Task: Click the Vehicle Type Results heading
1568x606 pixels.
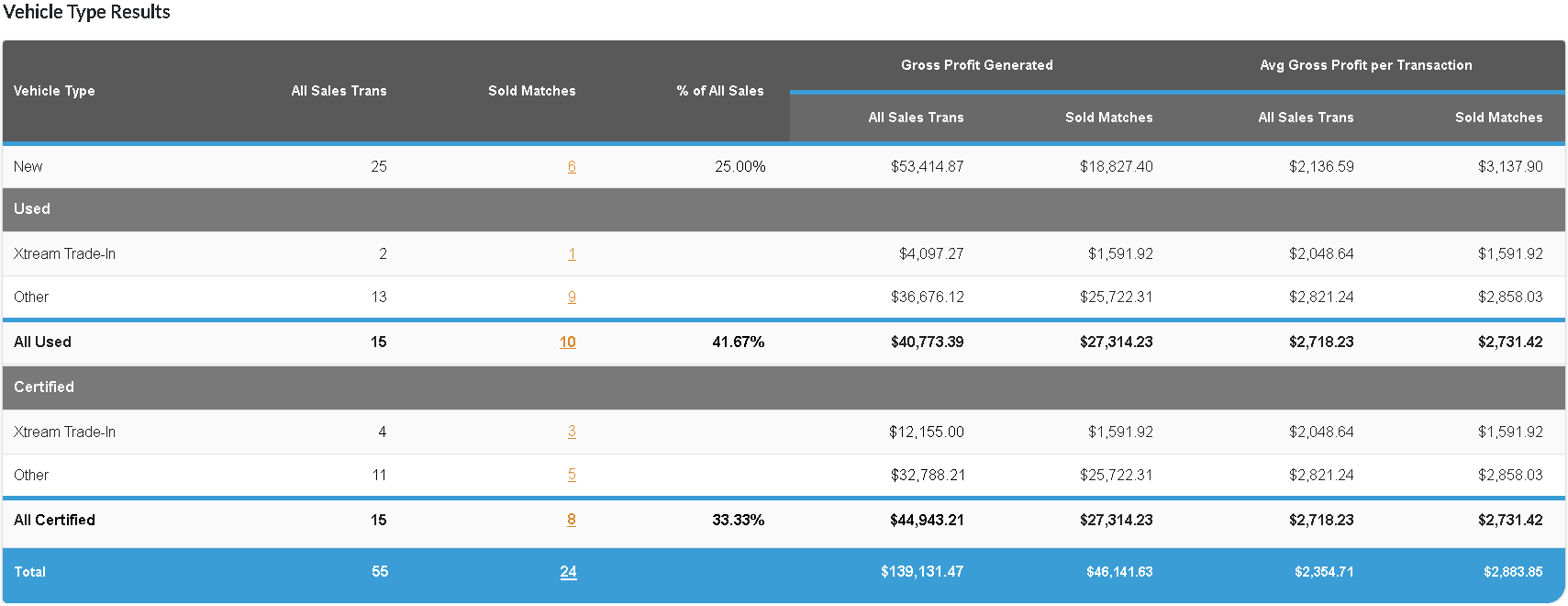Action: pyautogui.click(x=86, y=12)
